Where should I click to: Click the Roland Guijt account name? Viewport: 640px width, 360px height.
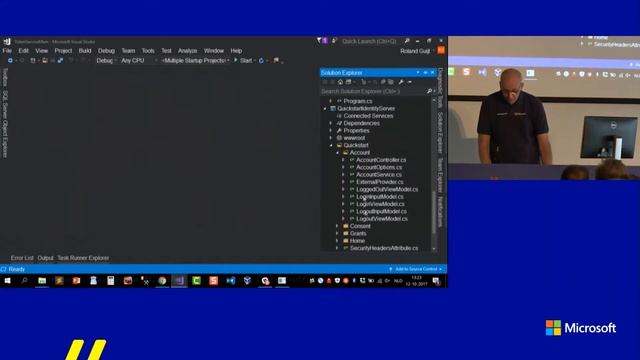[415, 51]
